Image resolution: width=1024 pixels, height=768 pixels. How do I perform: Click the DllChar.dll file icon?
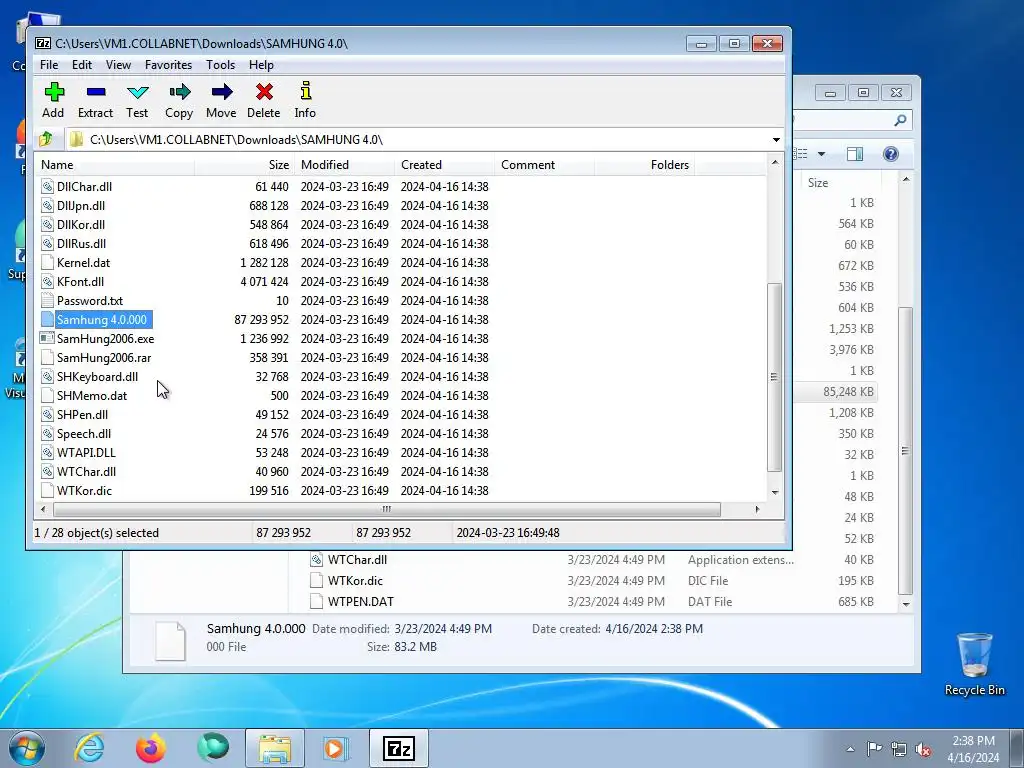47,187
